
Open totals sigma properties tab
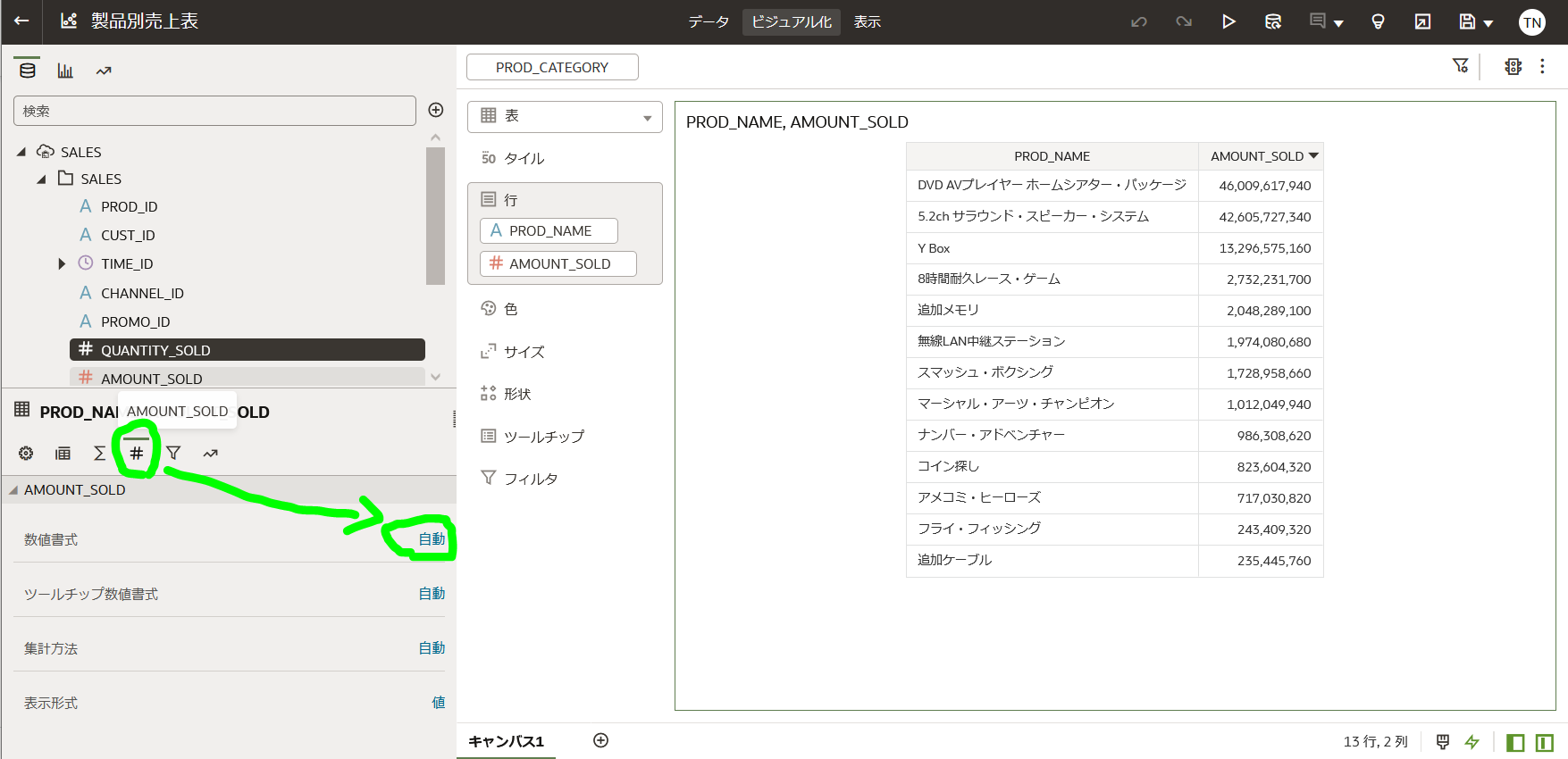[99, 454]
